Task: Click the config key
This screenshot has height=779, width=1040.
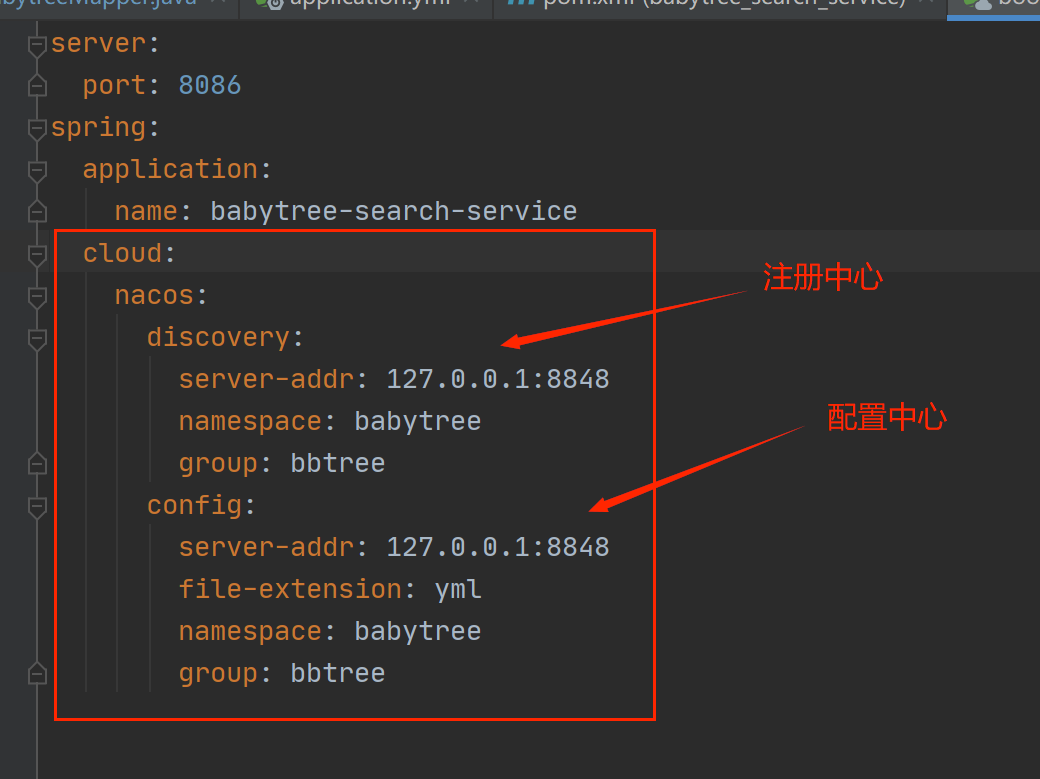Action: coord(194,506)
